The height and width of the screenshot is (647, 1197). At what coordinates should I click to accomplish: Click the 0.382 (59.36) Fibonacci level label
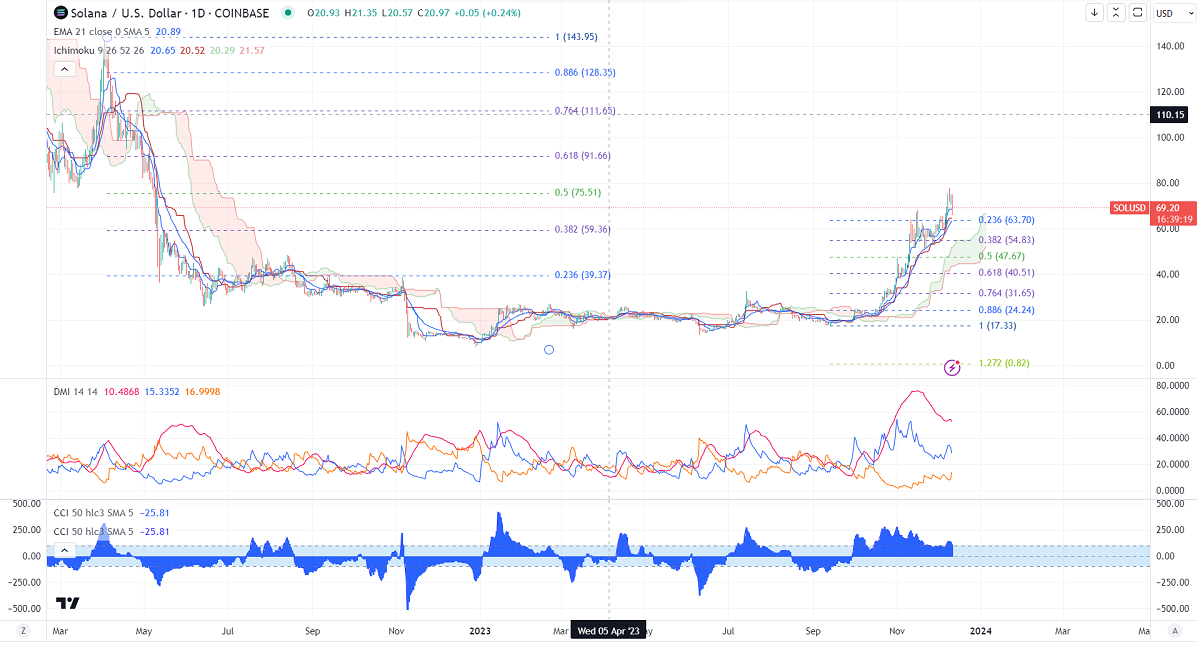pyautogui.click(x=582, y=229)
